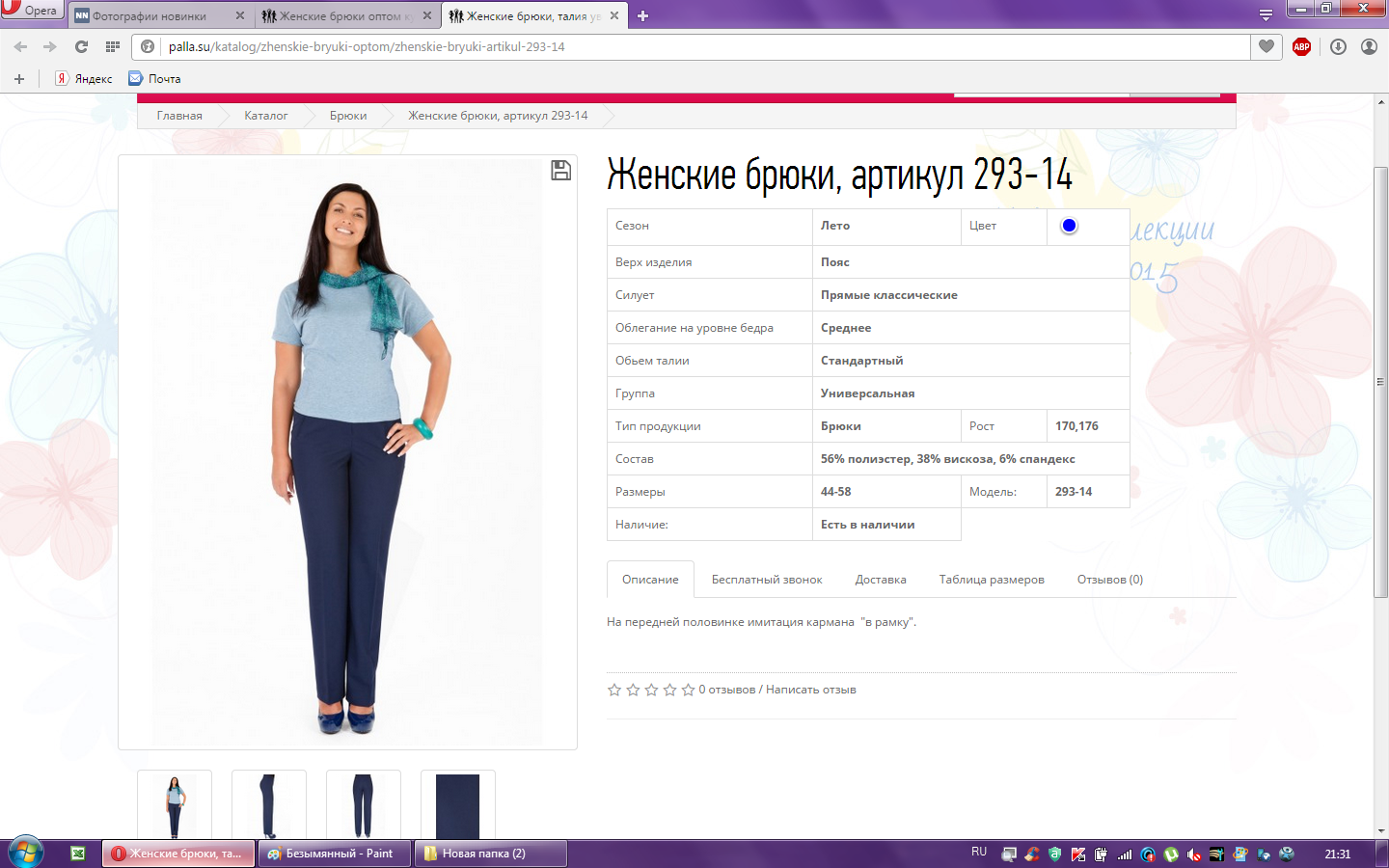
Task: Click the Каталог breadcrumb link
Action: tap(265, 116)
